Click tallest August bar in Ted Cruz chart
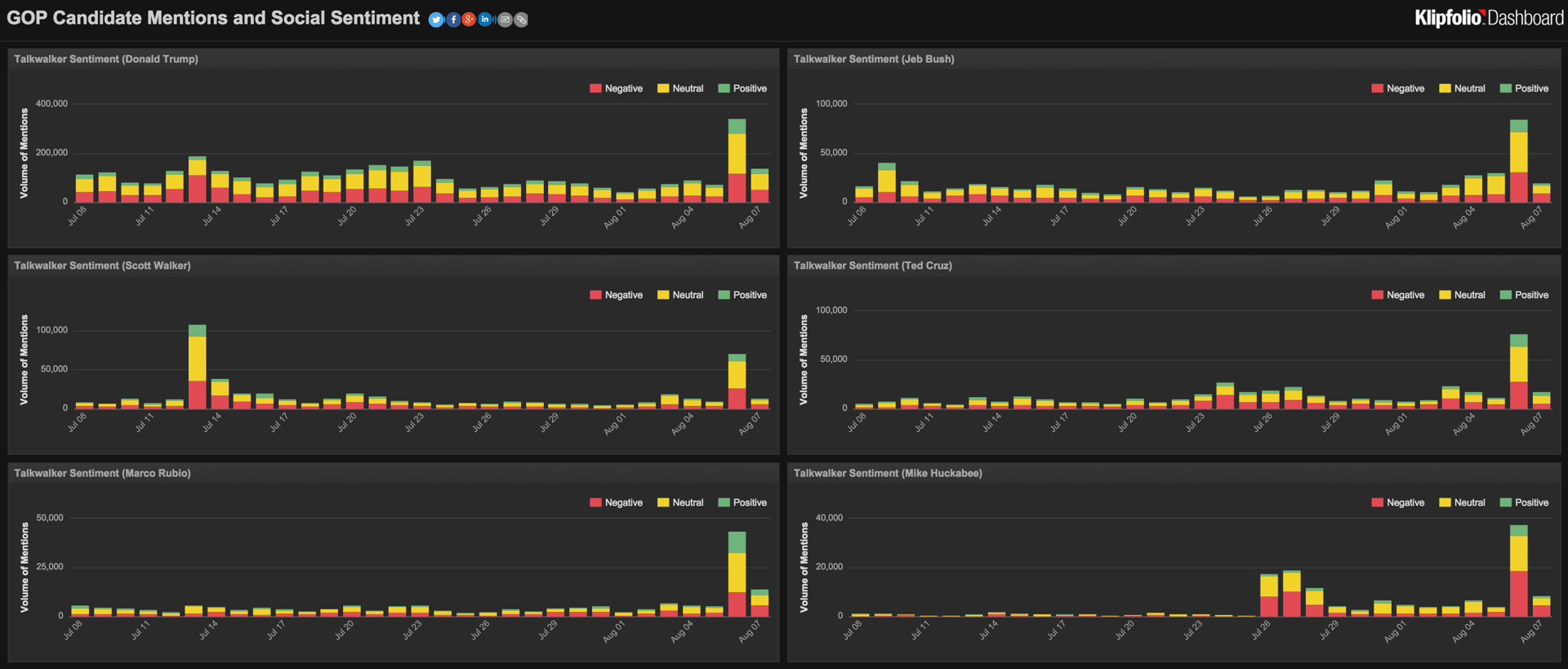1568x669 pixels. (1519, 372)
